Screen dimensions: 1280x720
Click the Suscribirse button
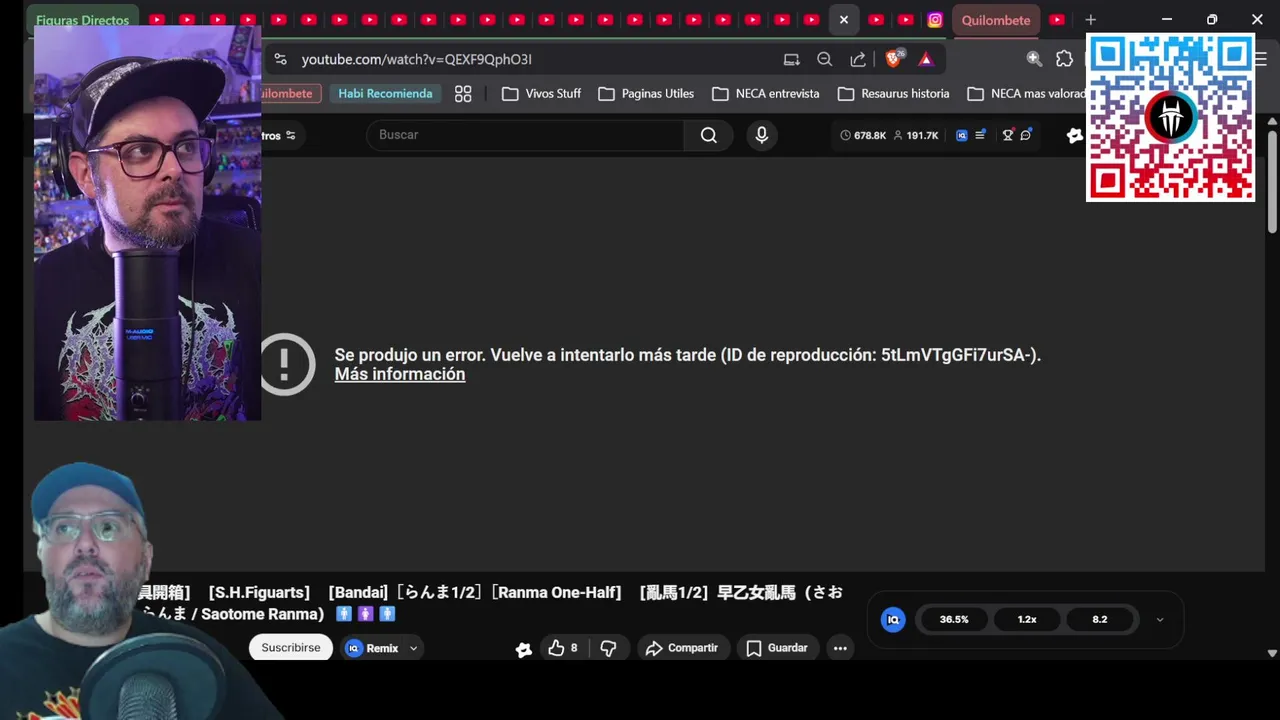291,648
